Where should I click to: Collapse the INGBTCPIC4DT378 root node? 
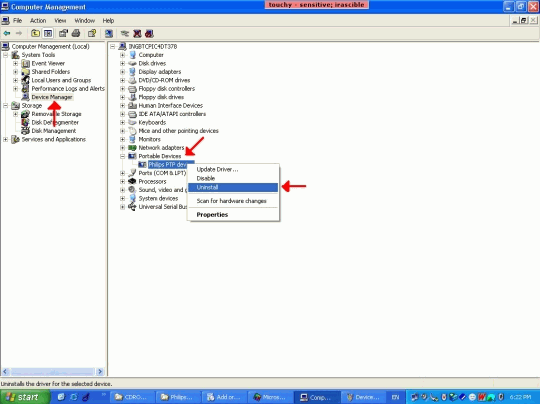point(112,46)
